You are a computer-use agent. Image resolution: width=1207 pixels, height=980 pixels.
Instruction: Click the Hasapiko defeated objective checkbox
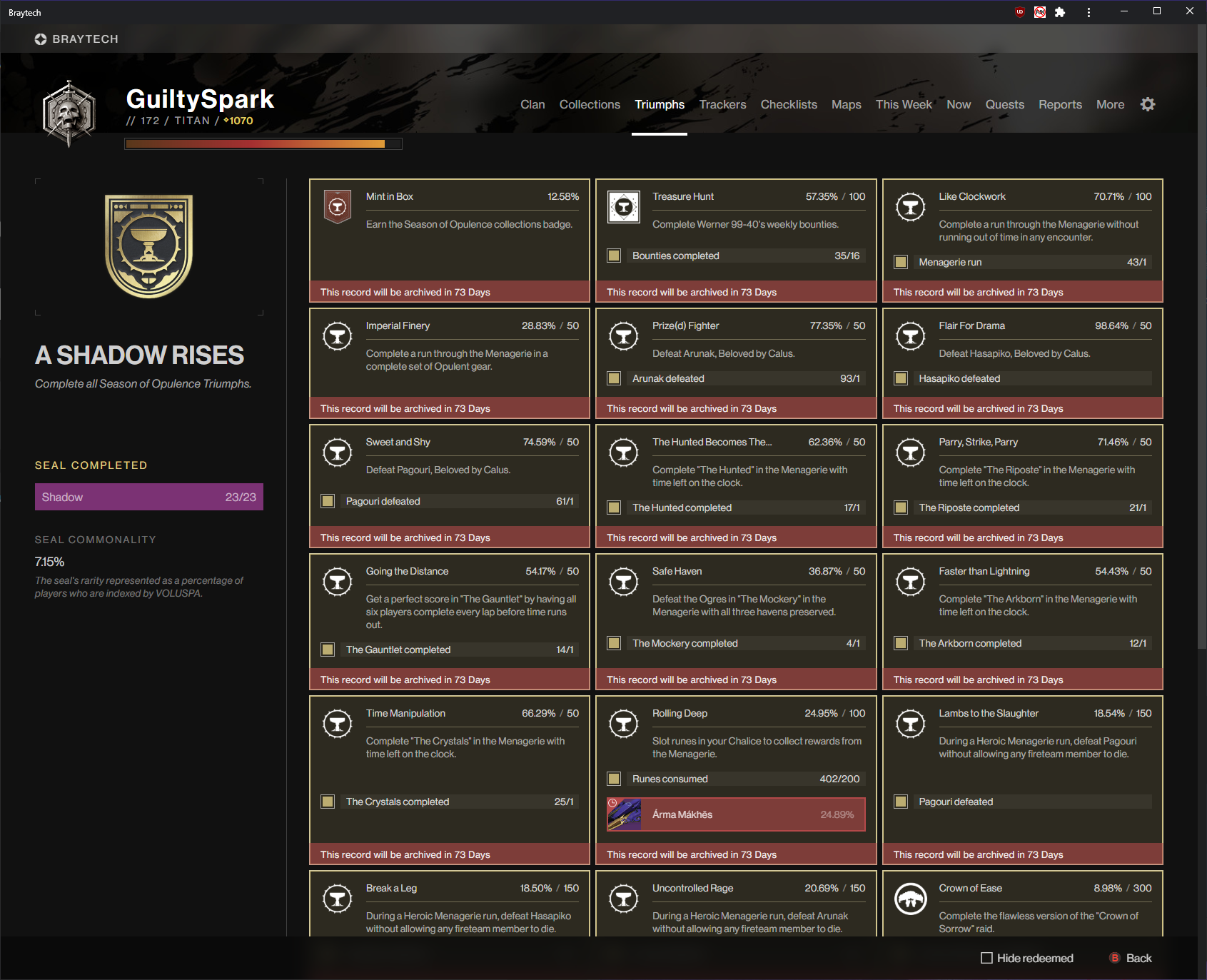click(x=901, y=378)
